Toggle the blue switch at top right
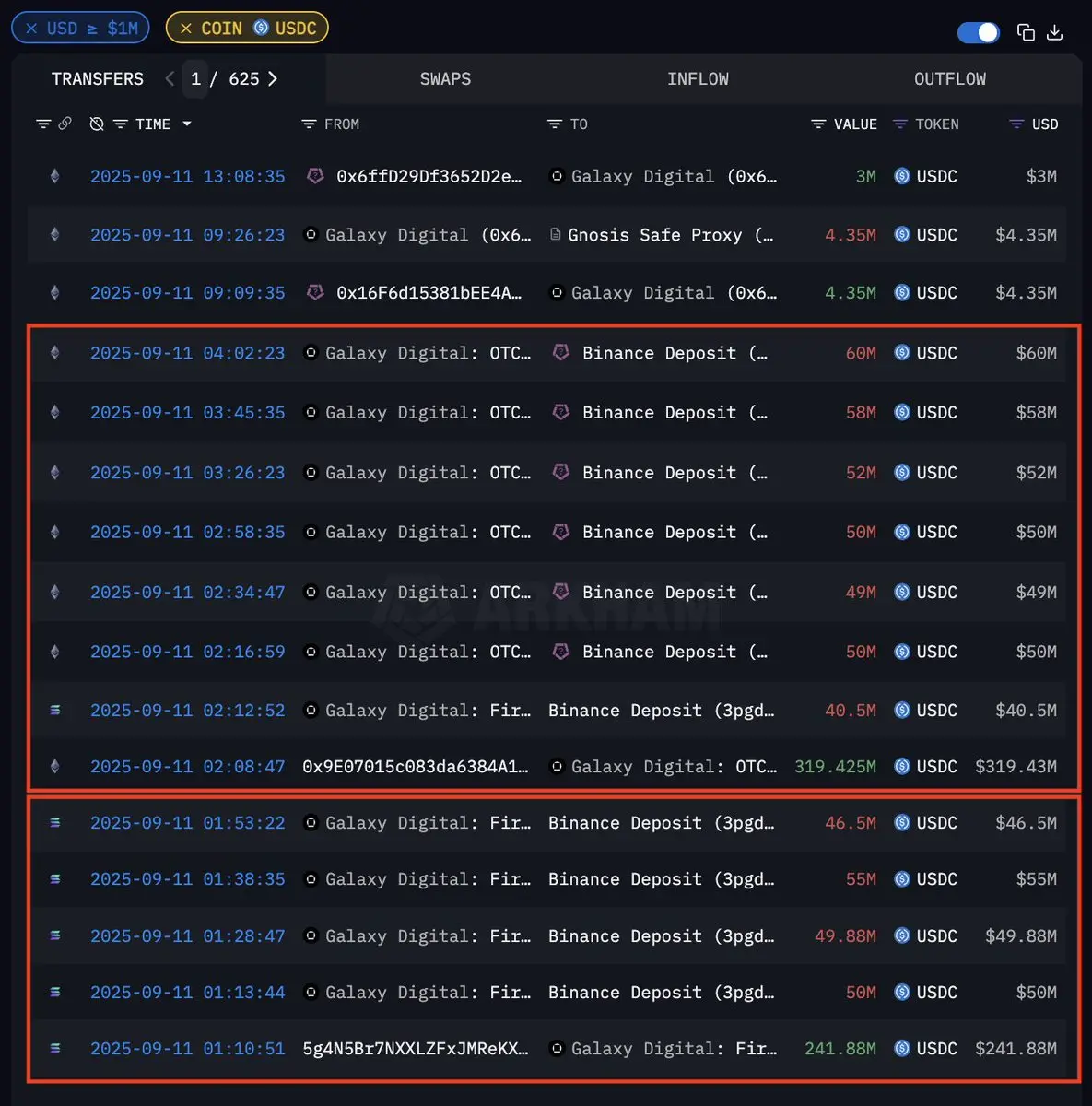 click(979, 32)
